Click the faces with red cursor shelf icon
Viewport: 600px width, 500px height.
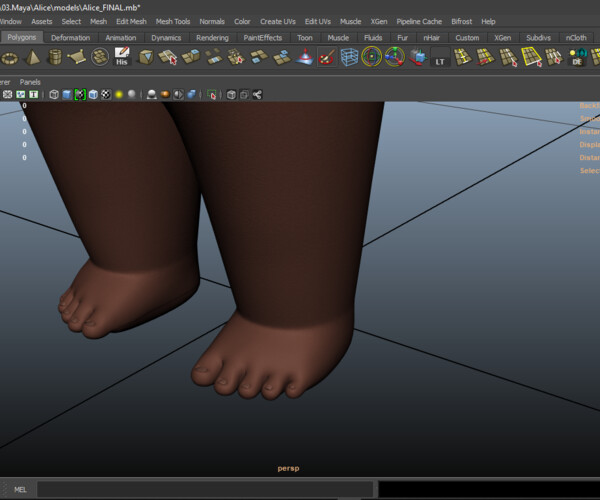(168, 57)
